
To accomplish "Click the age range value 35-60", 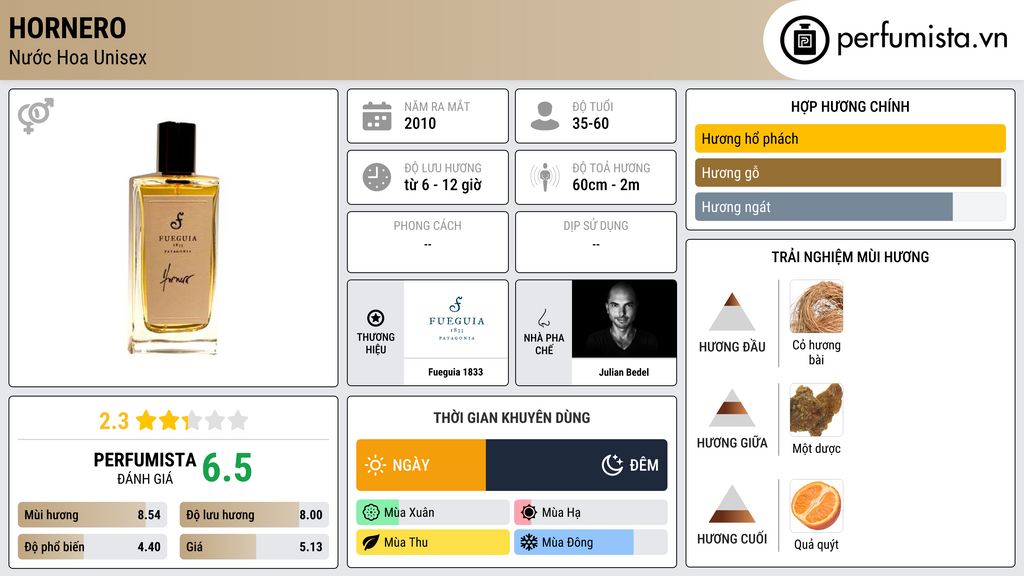I will tap(590, 123).
